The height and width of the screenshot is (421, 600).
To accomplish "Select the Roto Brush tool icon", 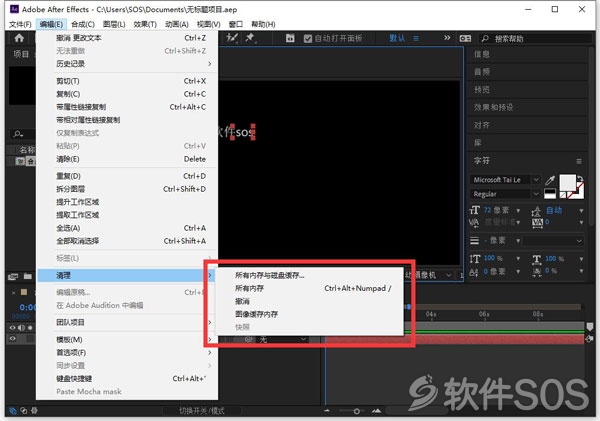I will point(232,38).
